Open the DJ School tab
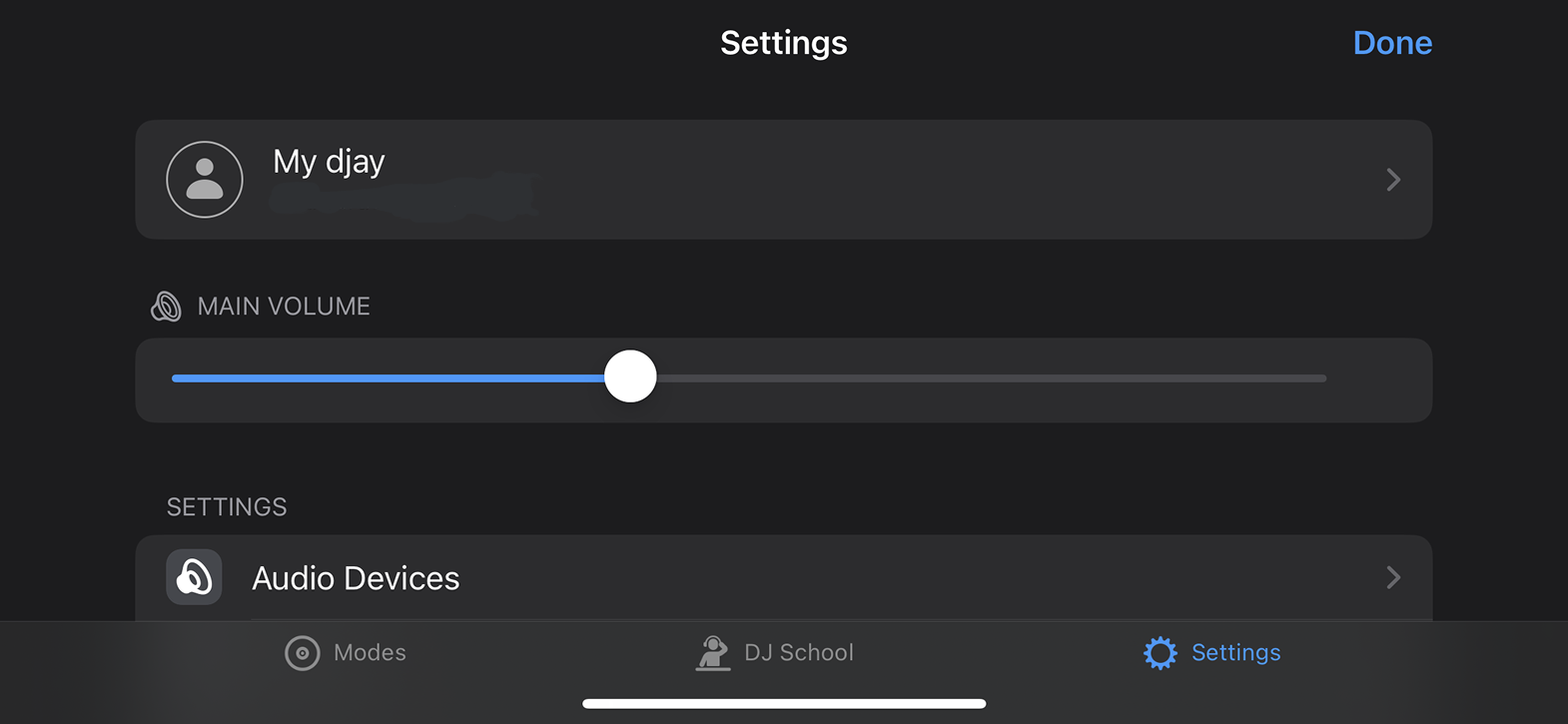Screen dimensions: 1568x724 point(774,652)
